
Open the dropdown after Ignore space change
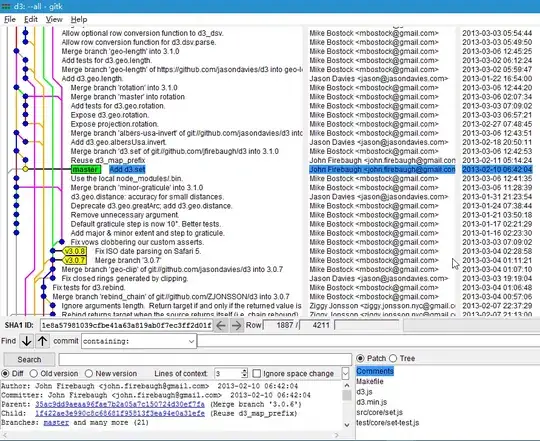pyautogui.click(x=345, y=374)
